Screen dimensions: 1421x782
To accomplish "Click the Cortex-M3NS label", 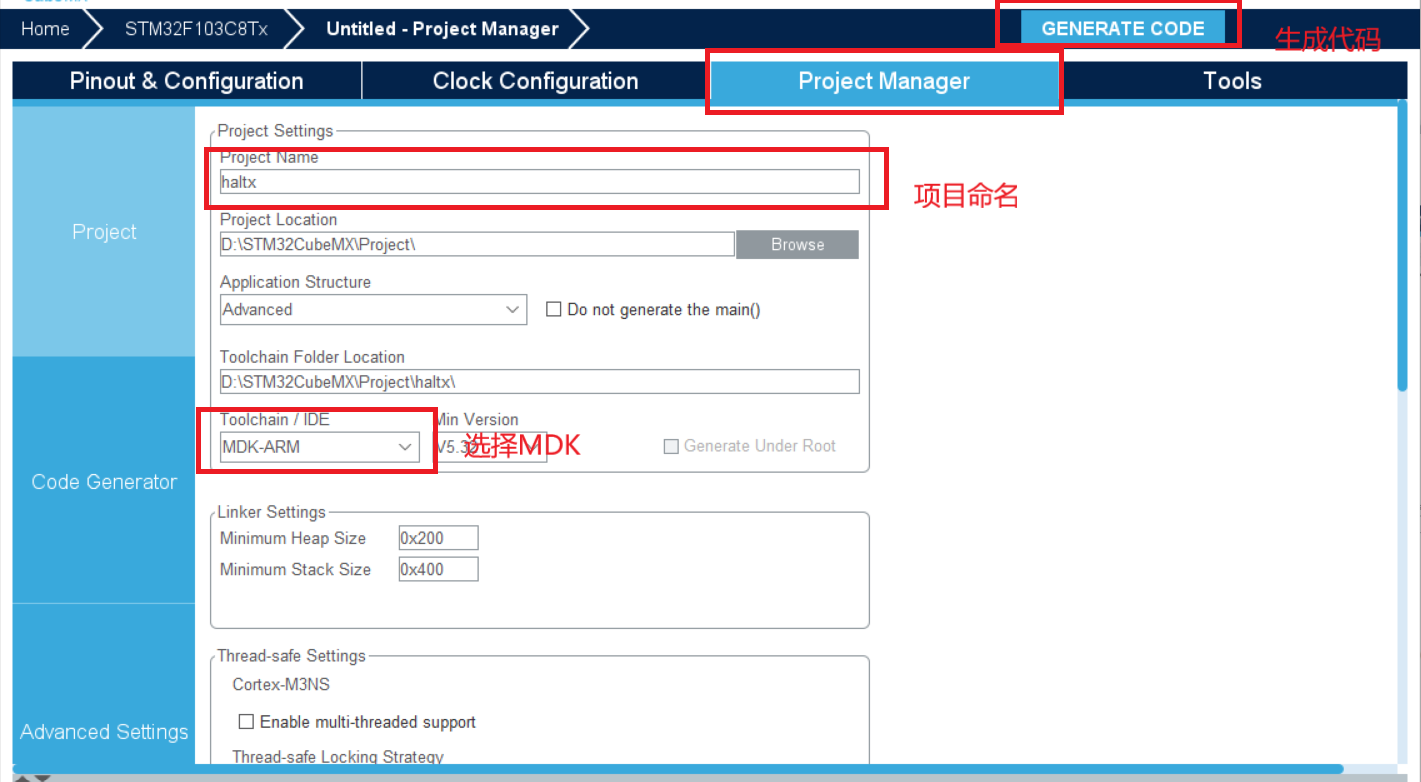I will click(281, 685).
